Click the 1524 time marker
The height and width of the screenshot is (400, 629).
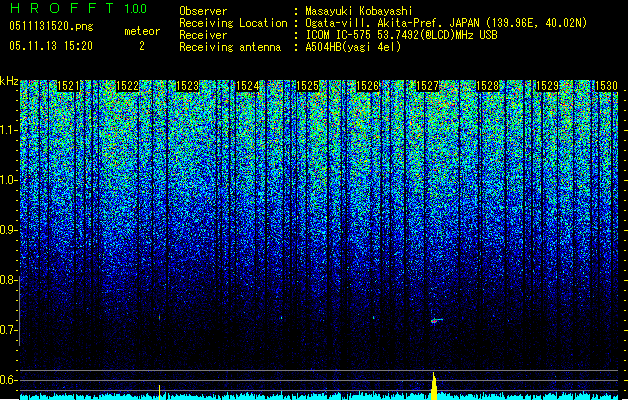click(x=248, y=86)
